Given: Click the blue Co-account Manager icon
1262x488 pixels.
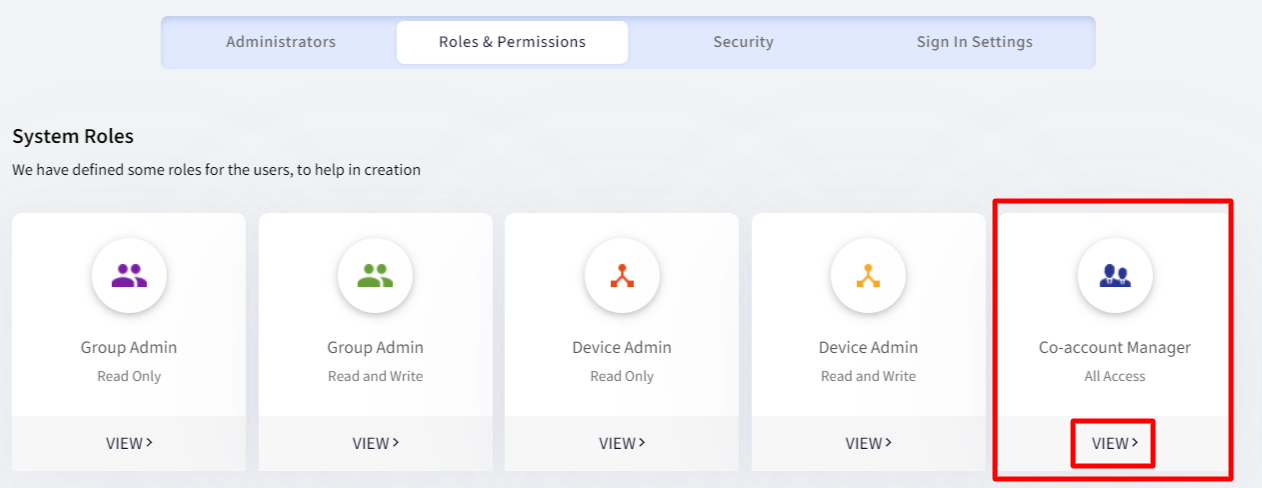Looking at the screenshot, I should click(x=1115, y=275).
